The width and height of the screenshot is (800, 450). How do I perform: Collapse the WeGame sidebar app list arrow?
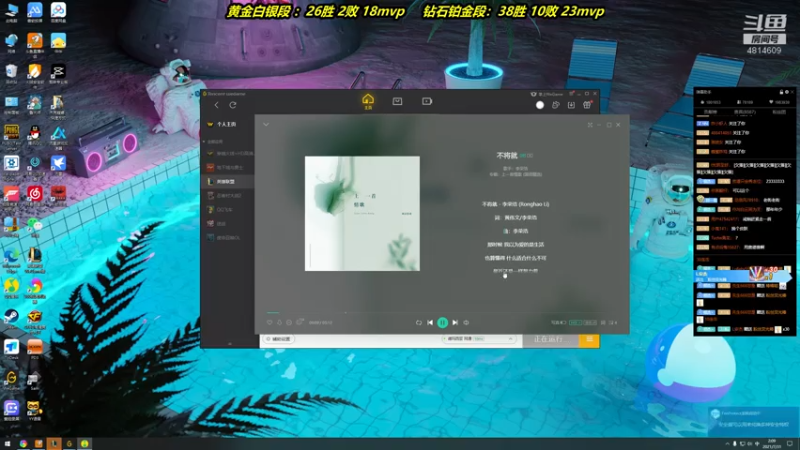(204, 141)
